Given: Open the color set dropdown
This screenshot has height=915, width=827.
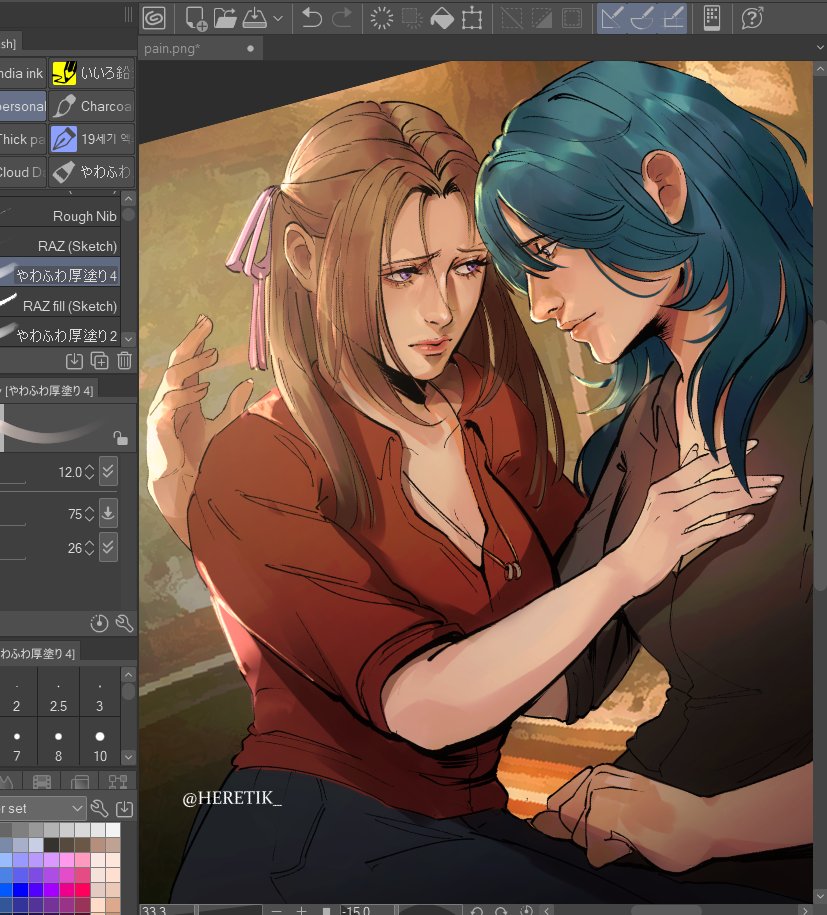Looking at the screenshot, I should tap(42, 809).
